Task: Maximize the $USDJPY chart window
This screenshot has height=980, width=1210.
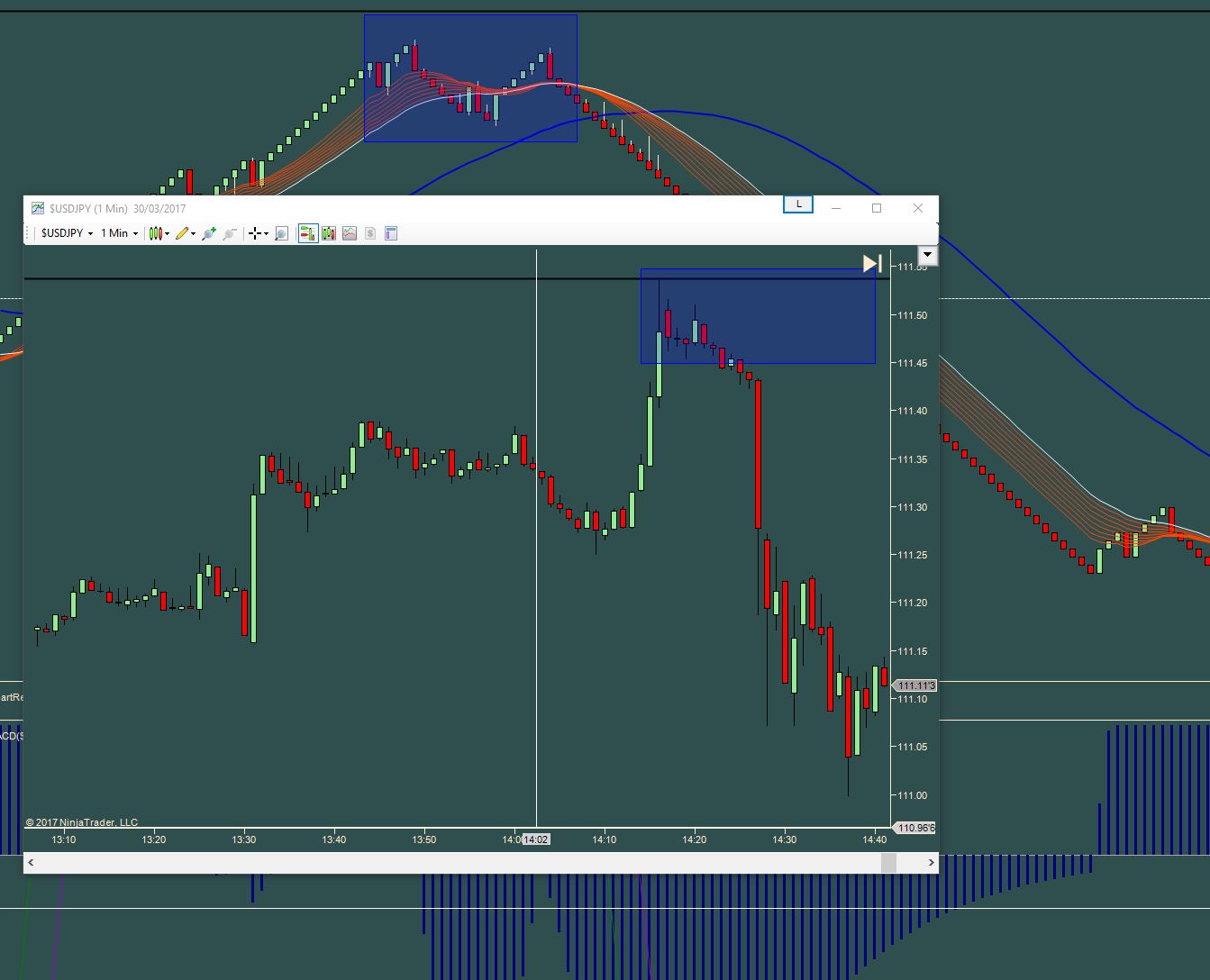Action: (x=877, y=208)
